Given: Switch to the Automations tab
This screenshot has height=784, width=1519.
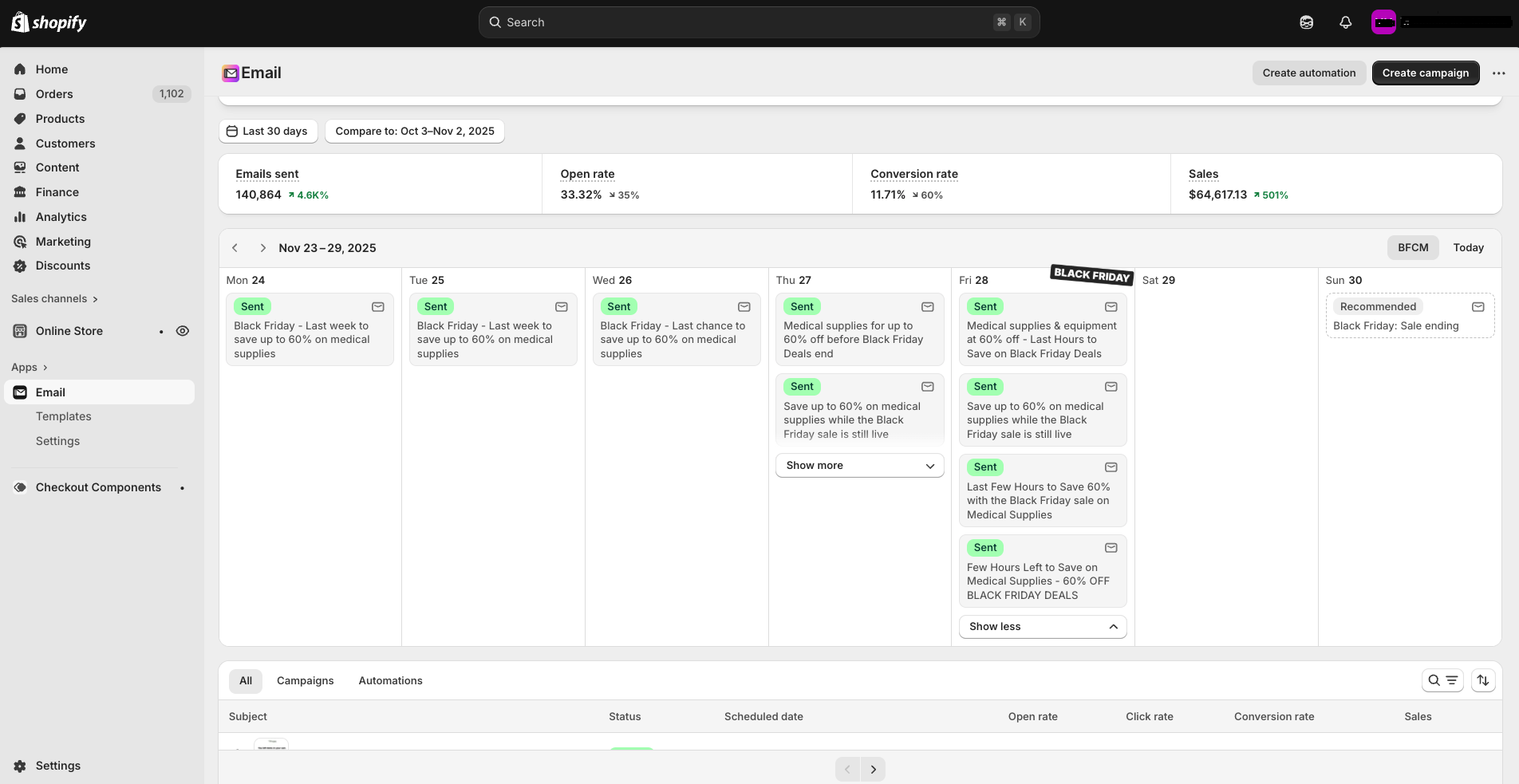Looking at the screenshot, I should pos(391,681).
